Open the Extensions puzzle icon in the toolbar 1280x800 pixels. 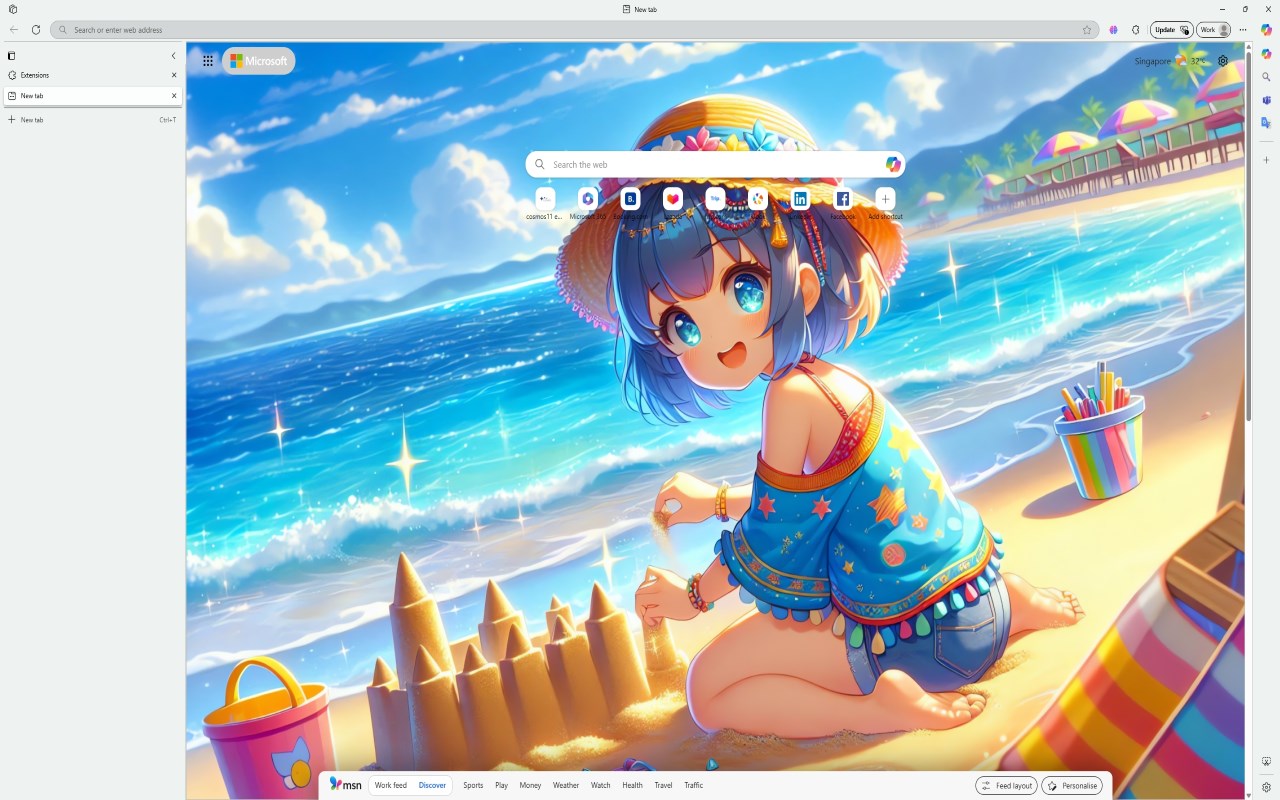pos(1136,30)
